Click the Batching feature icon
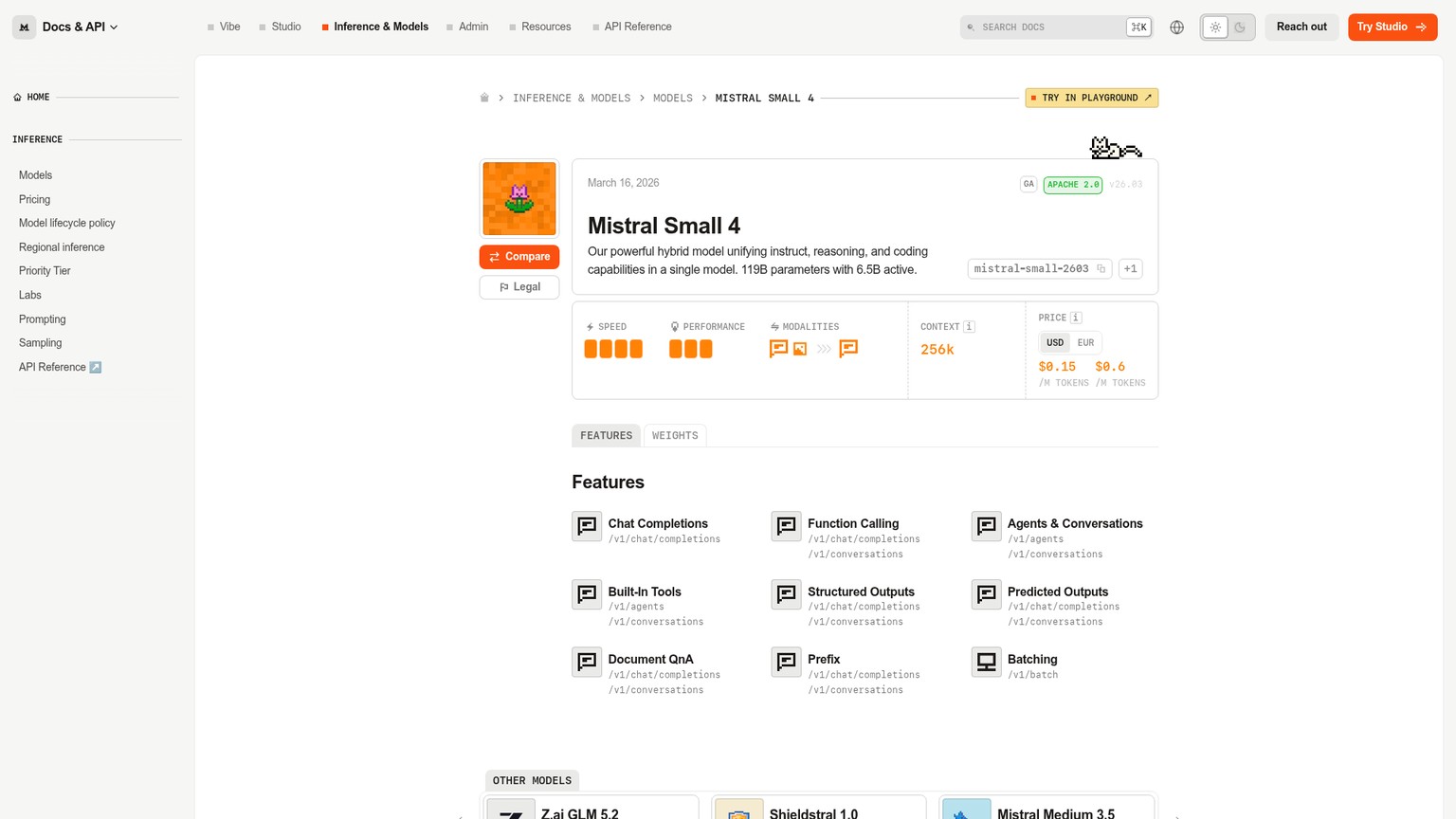This screenshot has height=819, width=1456. (x=987, y=662)
